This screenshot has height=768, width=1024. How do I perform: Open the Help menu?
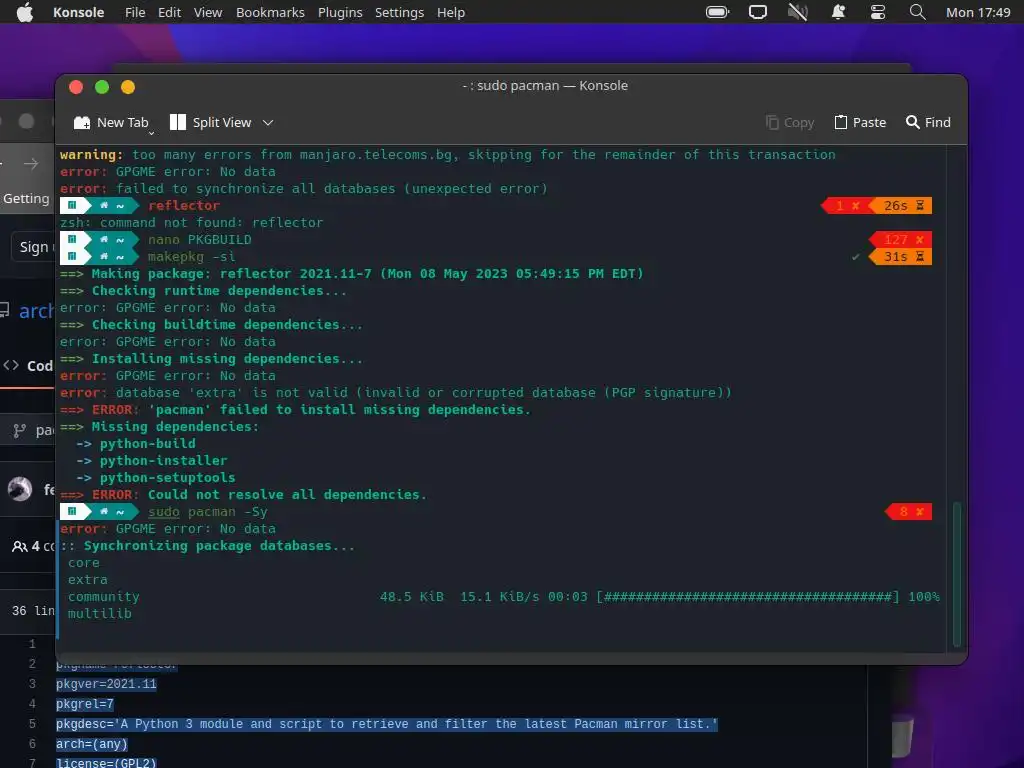coord(451,12)
